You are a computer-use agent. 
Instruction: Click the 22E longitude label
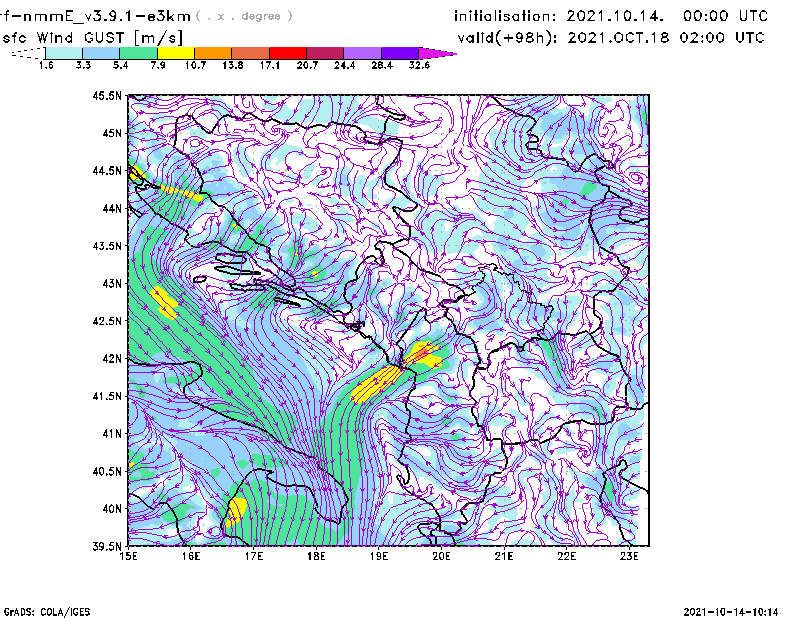point(566,556)
